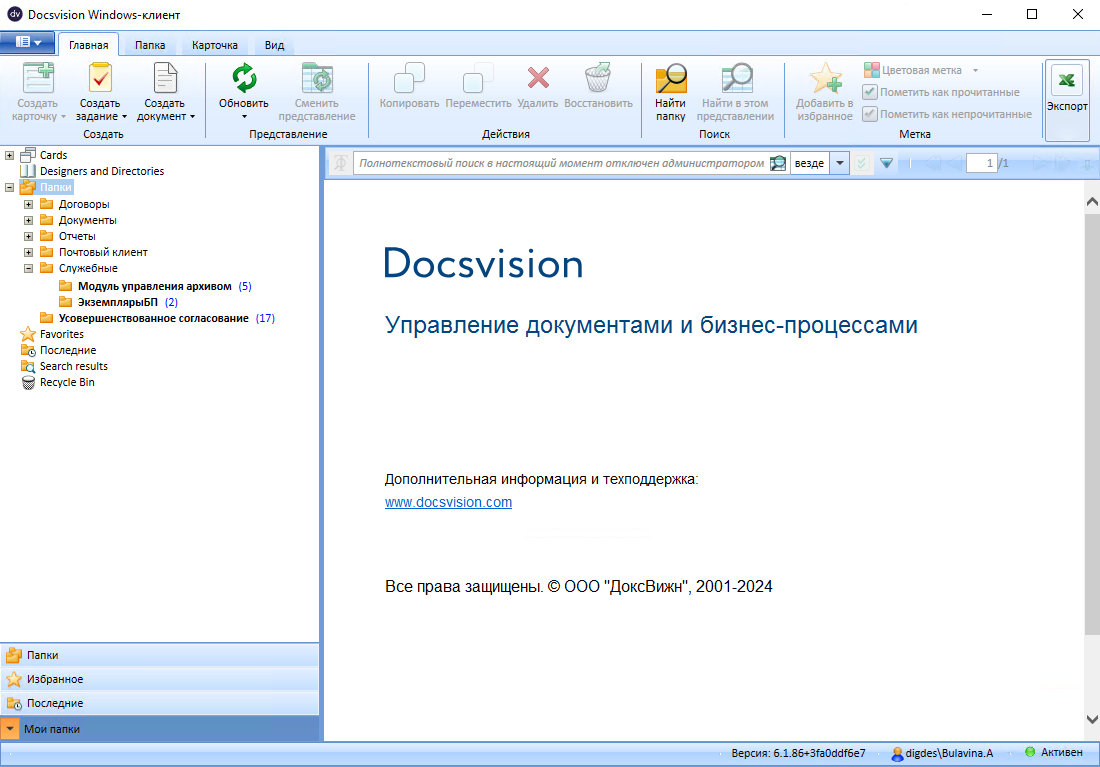Image resolution: width=1100 pixels, height=767 pixels.
Task: Refresh the view with Обновить icon
Action: [244, 79]
